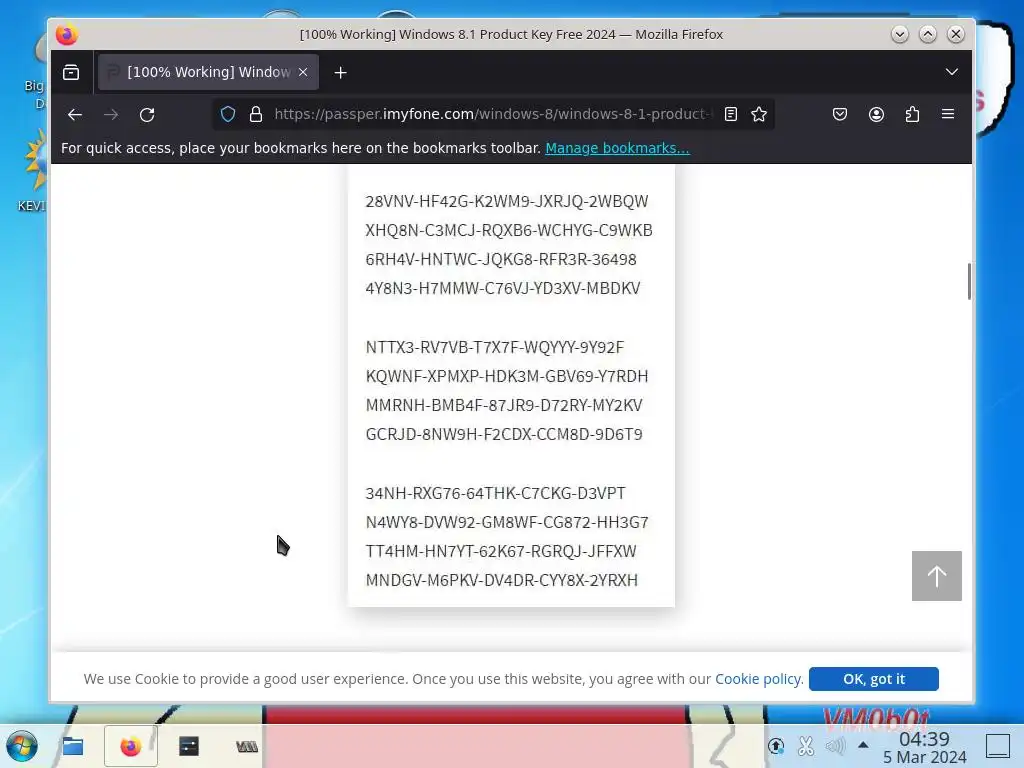This screenshot has width=1024, height=768.
Task: Open the dark window app in taskbar
Action: 189,746
